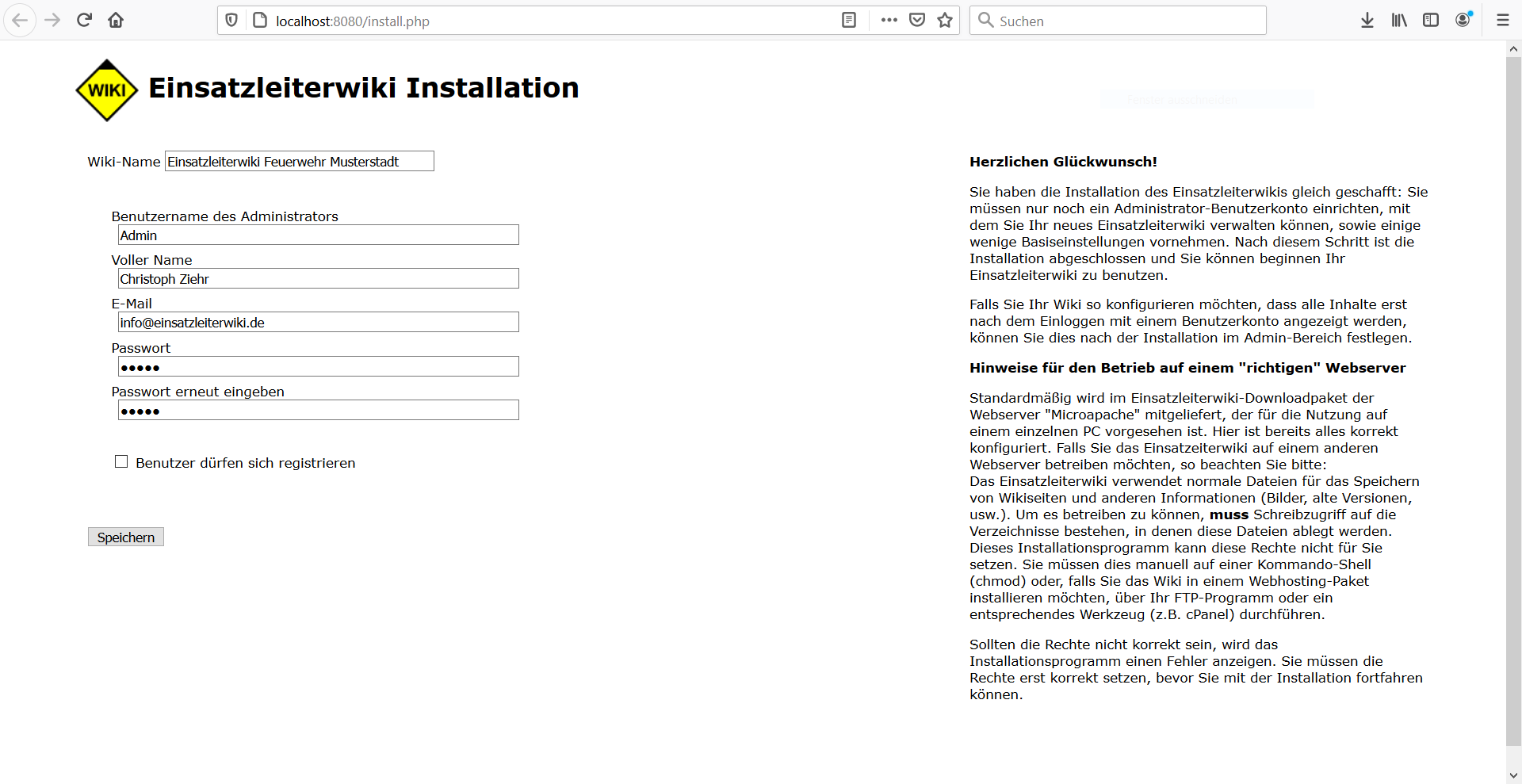Screen dimensions: 1522x784
Task: Open page actions three-dot menu
Action: click(889, 21)
